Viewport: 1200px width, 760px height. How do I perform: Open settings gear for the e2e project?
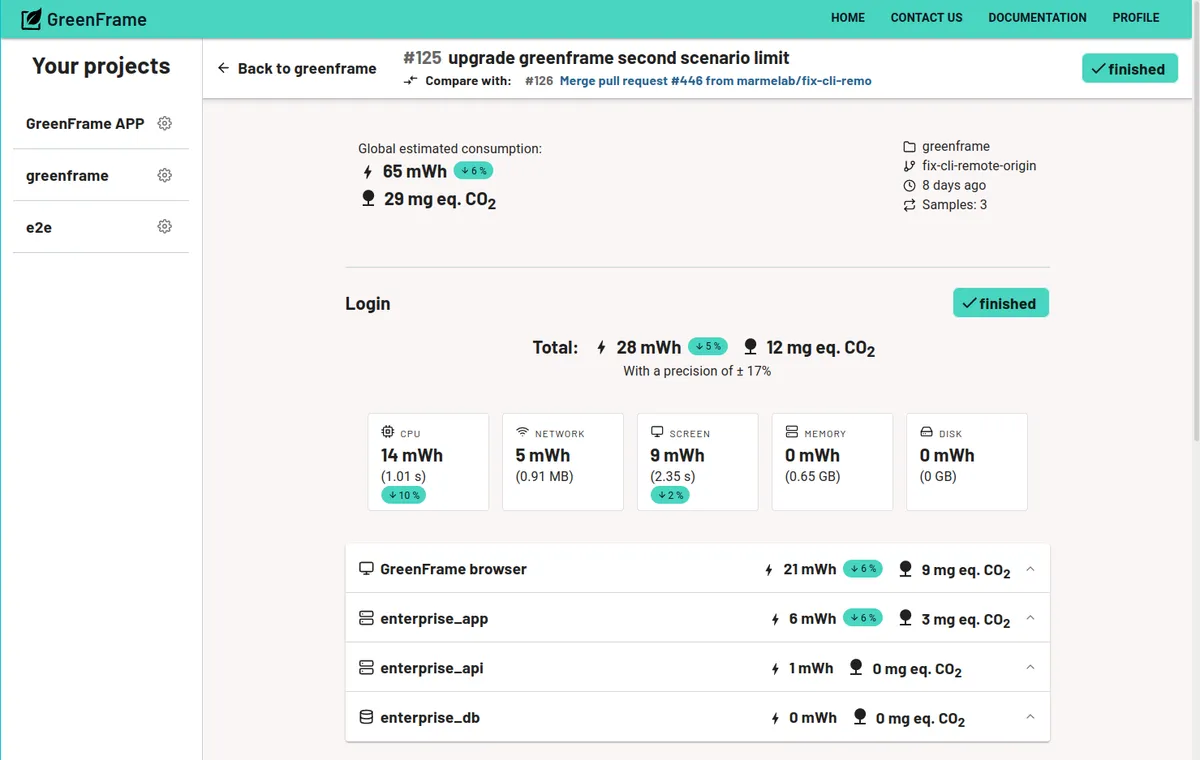164,226
